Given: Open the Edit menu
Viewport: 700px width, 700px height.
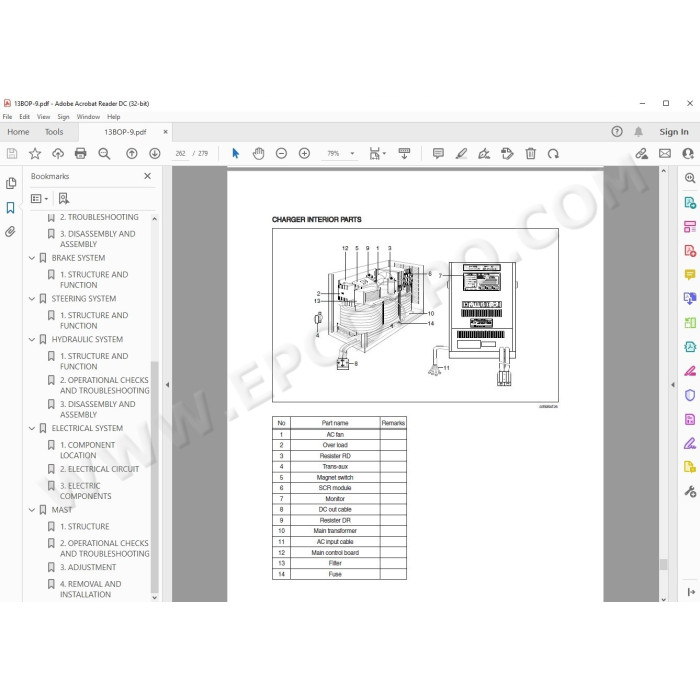Looking at the screenshot, I should point(25,117).
